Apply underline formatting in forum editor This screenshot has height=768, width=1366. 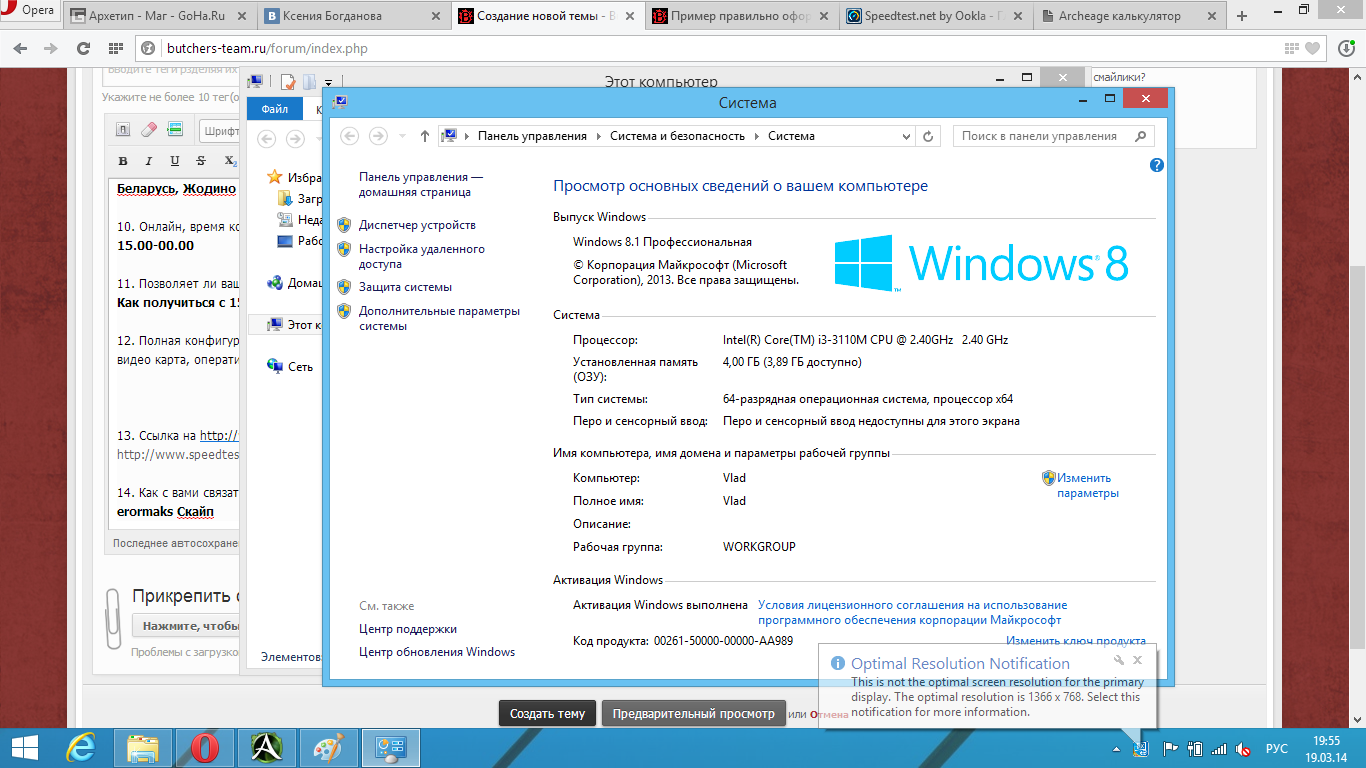pyautogui.click(x=175, y=161)
